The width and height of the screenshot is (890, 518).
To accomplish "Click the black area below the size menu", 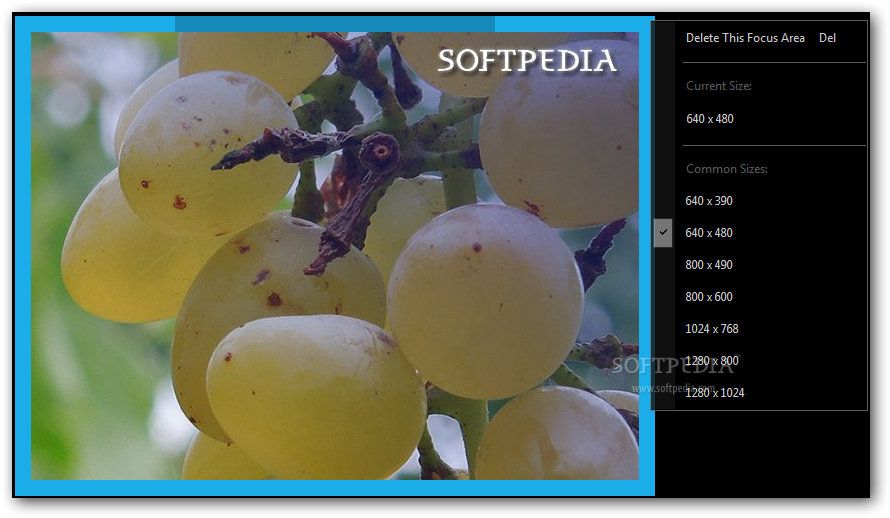I will click(x=761, y=454).
